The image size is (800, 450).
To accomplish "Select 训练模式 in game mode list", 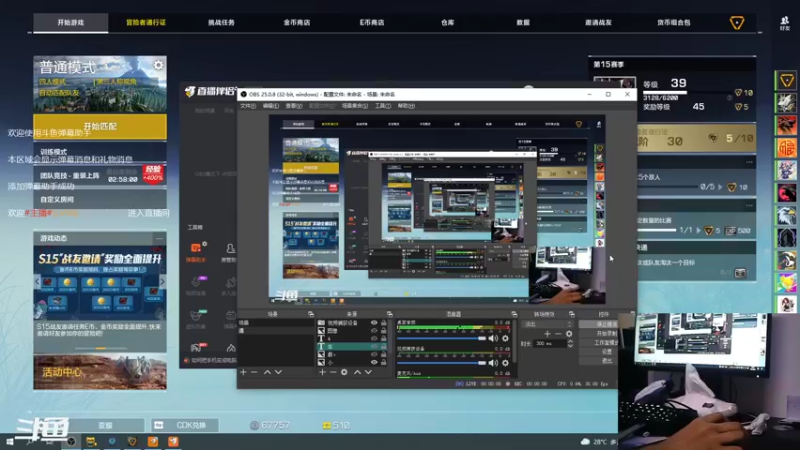I will 100,152.
